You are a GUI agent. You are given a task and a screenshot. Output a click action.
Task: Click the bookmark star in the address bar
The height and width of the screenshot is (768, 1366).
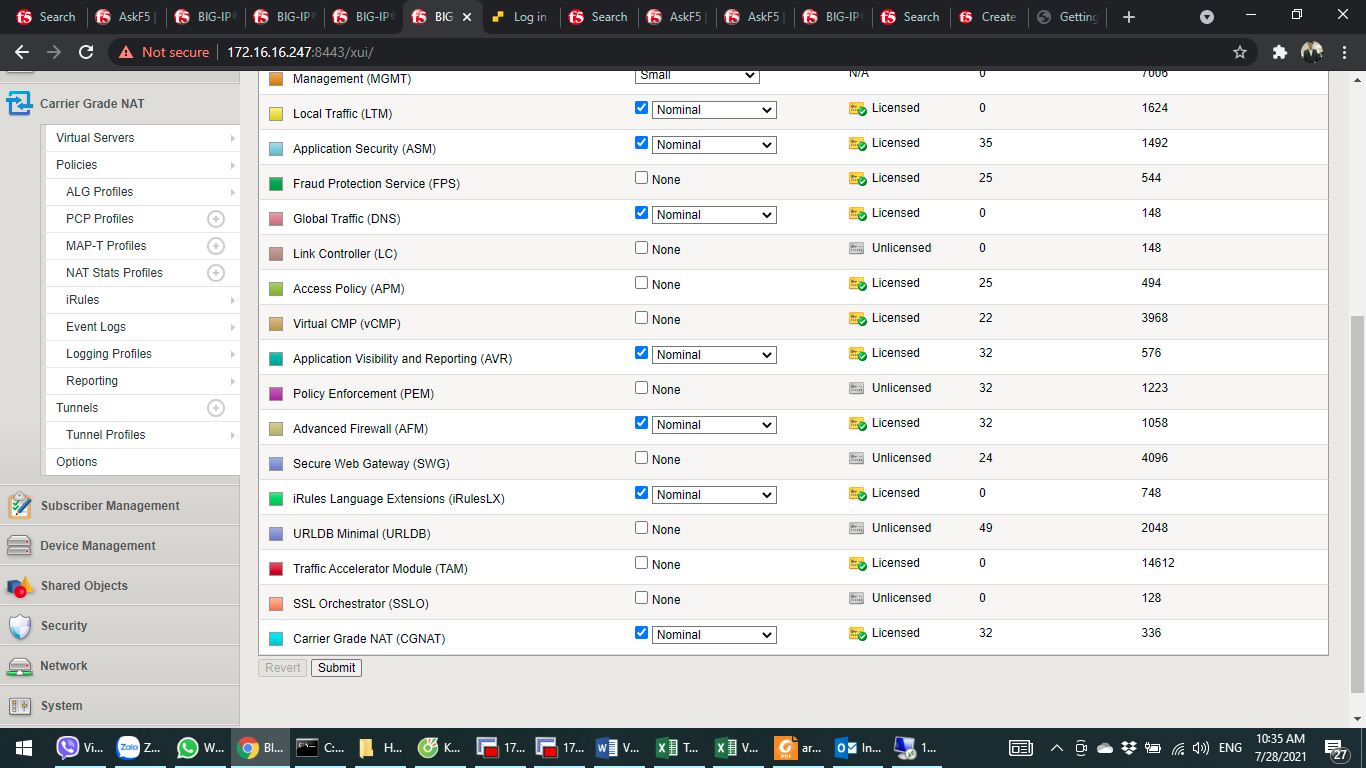[x=1240, y=52]
